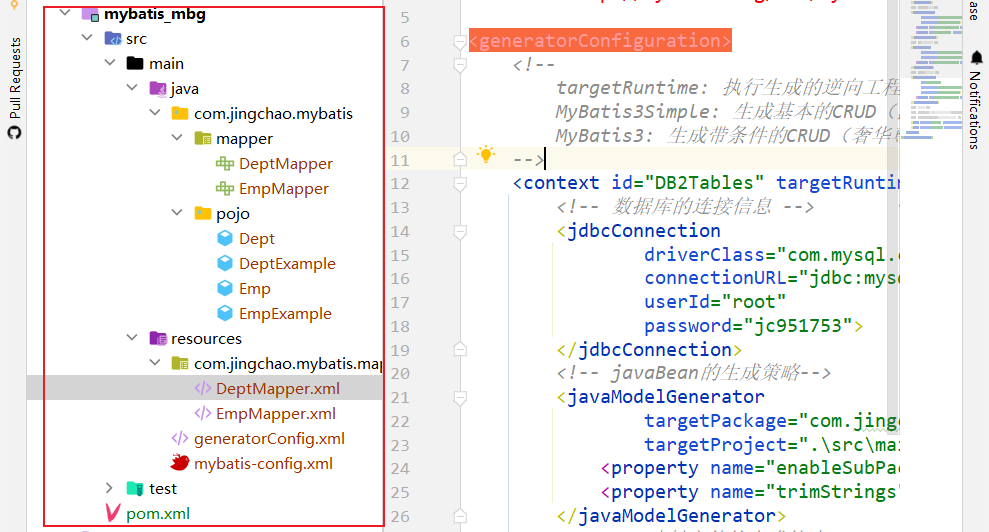
Task: Click the src folder icon
Action: coord(113,38)
